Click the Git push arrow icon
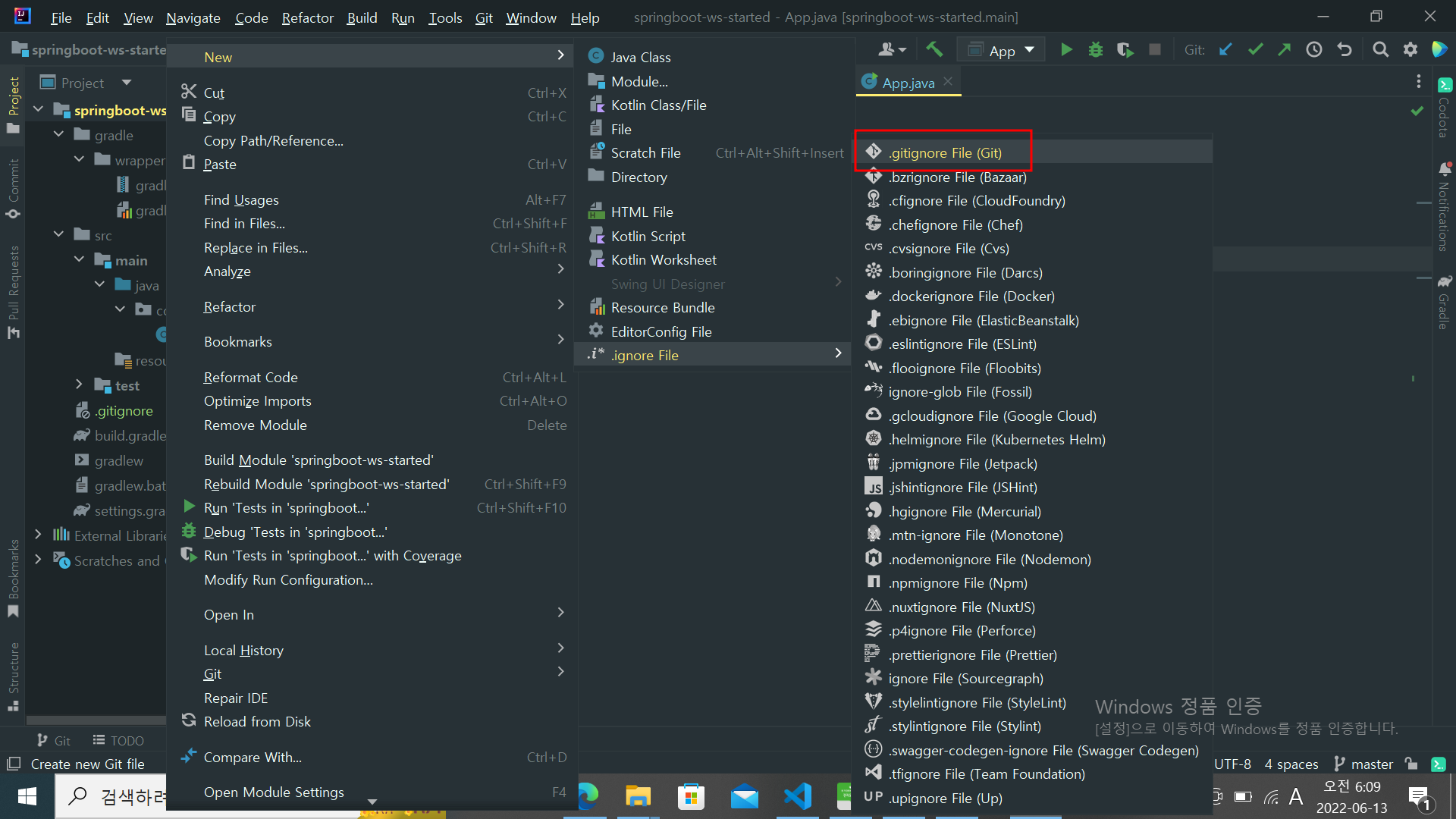Screen dimensions: 1456x819 (x=1284, y=50)
